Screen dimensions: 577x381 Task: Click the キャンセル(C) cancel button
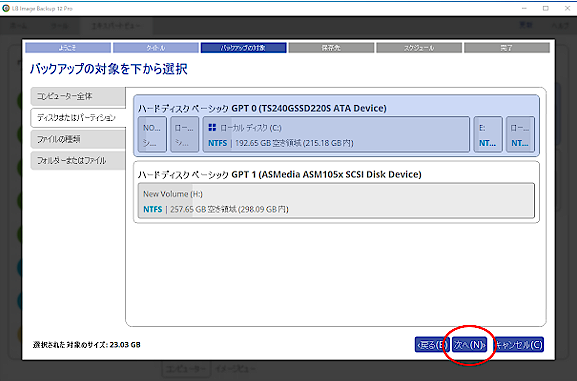pyautogui.click(x=518, y=345)
